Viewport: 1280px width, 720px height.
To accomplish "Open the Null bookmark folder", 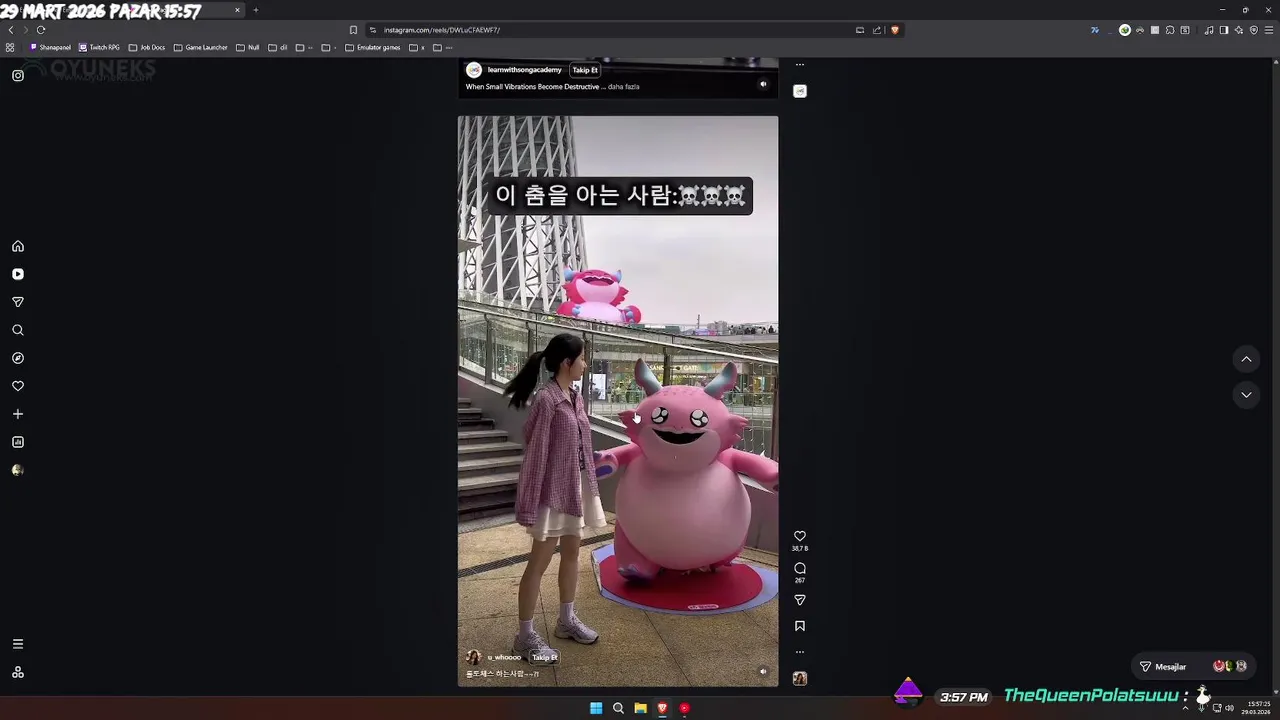I will [248, 47].
